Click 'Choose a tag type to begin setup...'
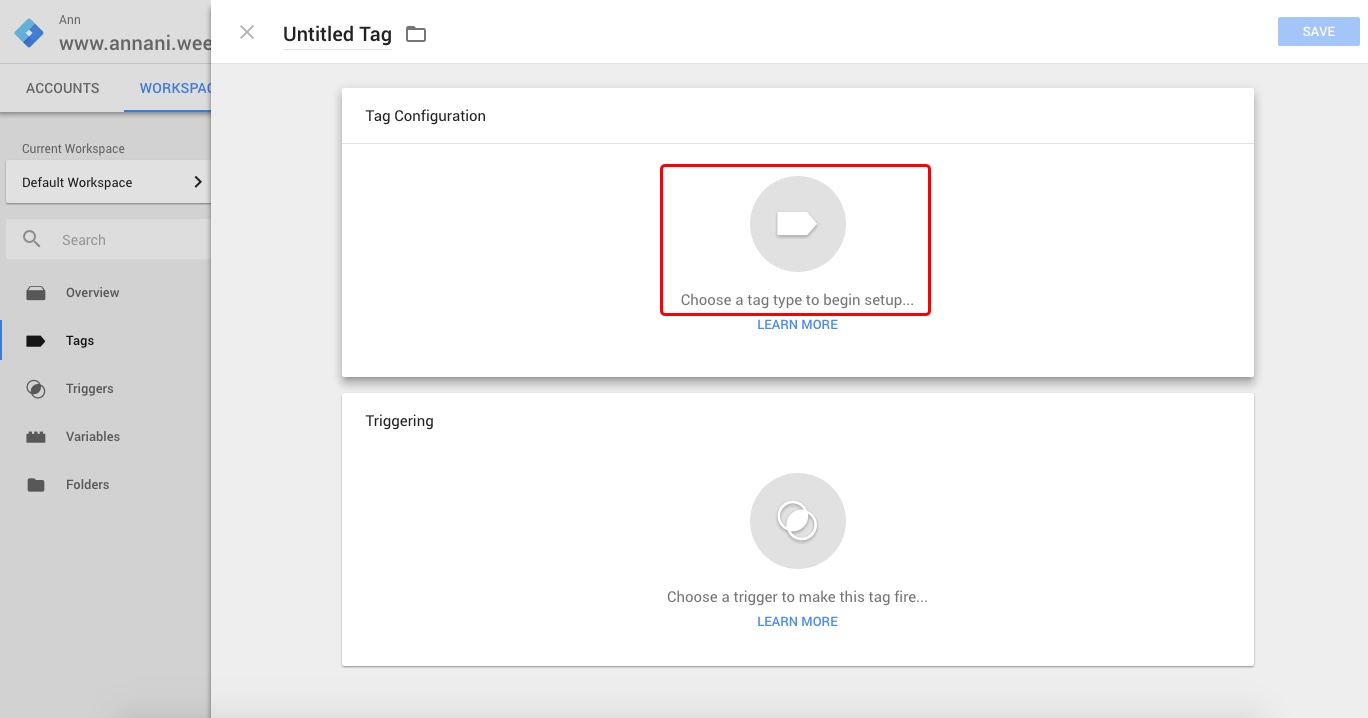 click(x=797, y=300)
